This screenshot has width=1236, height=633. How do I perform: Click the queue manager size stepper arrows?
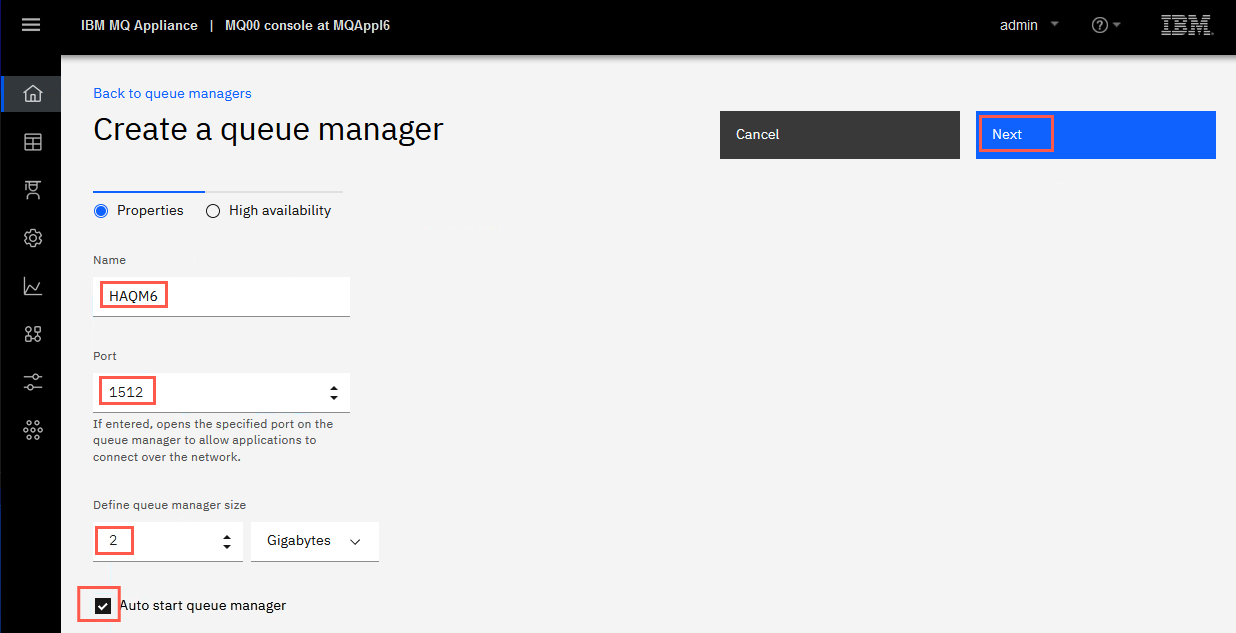click(x=227, y=541)
